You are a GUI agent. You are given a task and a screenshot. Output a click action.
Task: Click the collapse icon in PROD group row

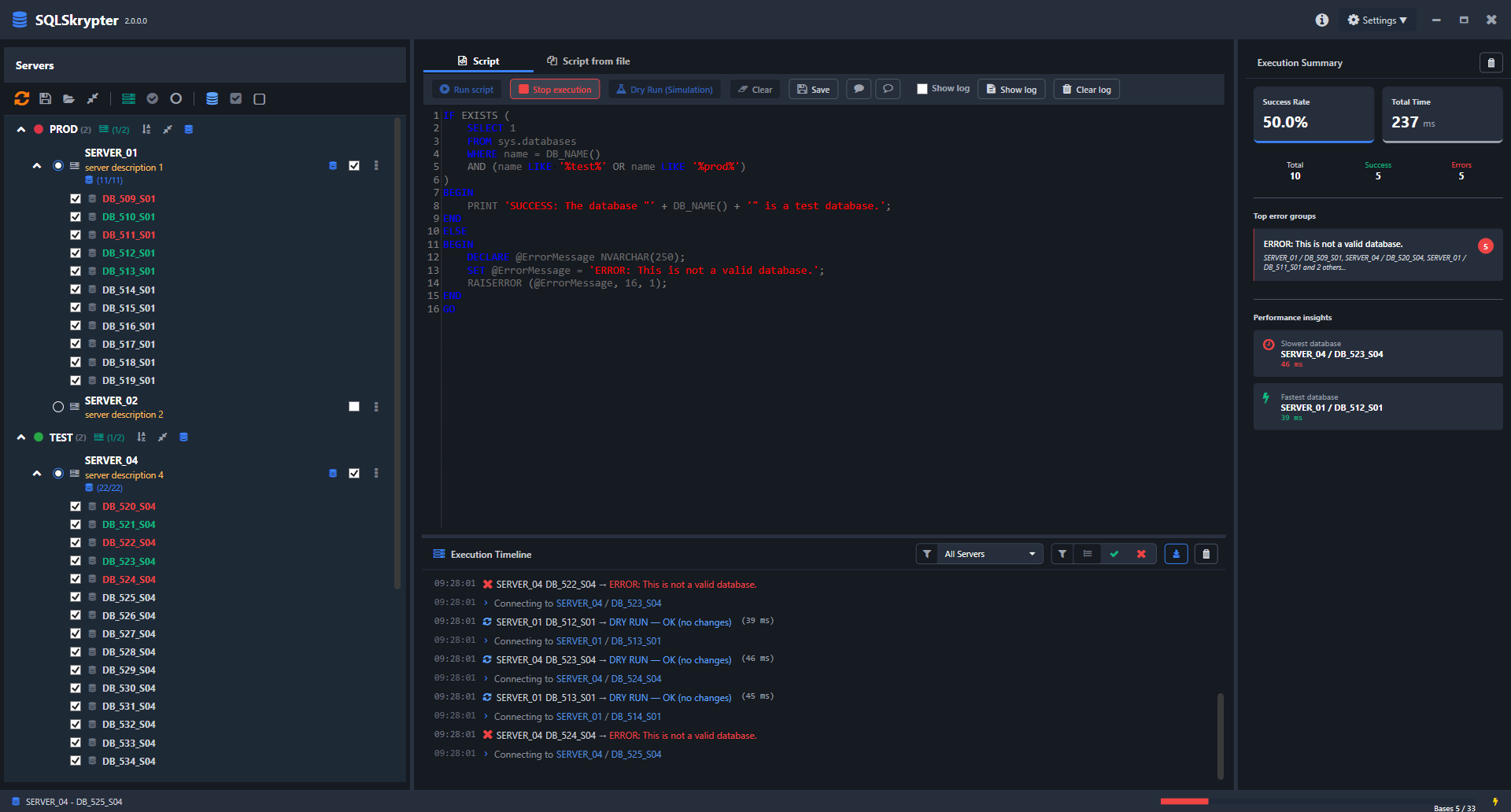tap(167, 129)
